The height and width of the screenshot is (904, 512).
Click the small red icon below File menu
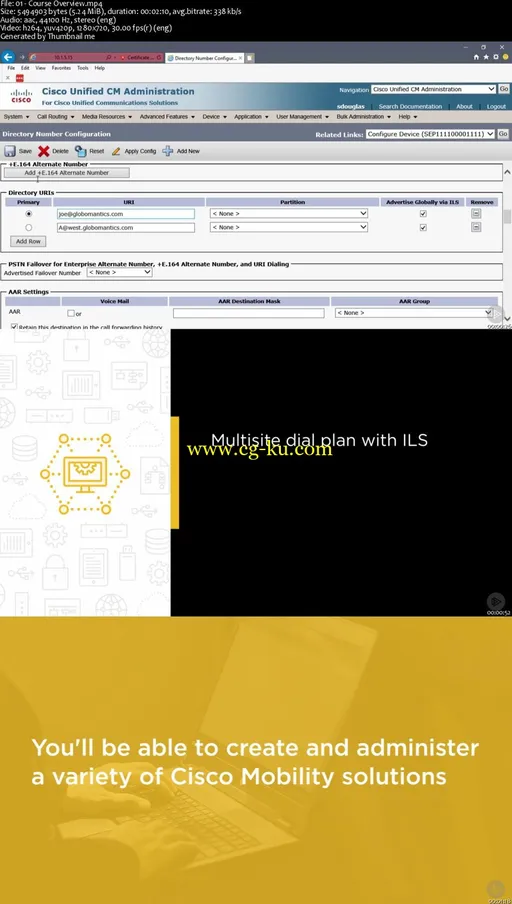[x=20, y=78]
